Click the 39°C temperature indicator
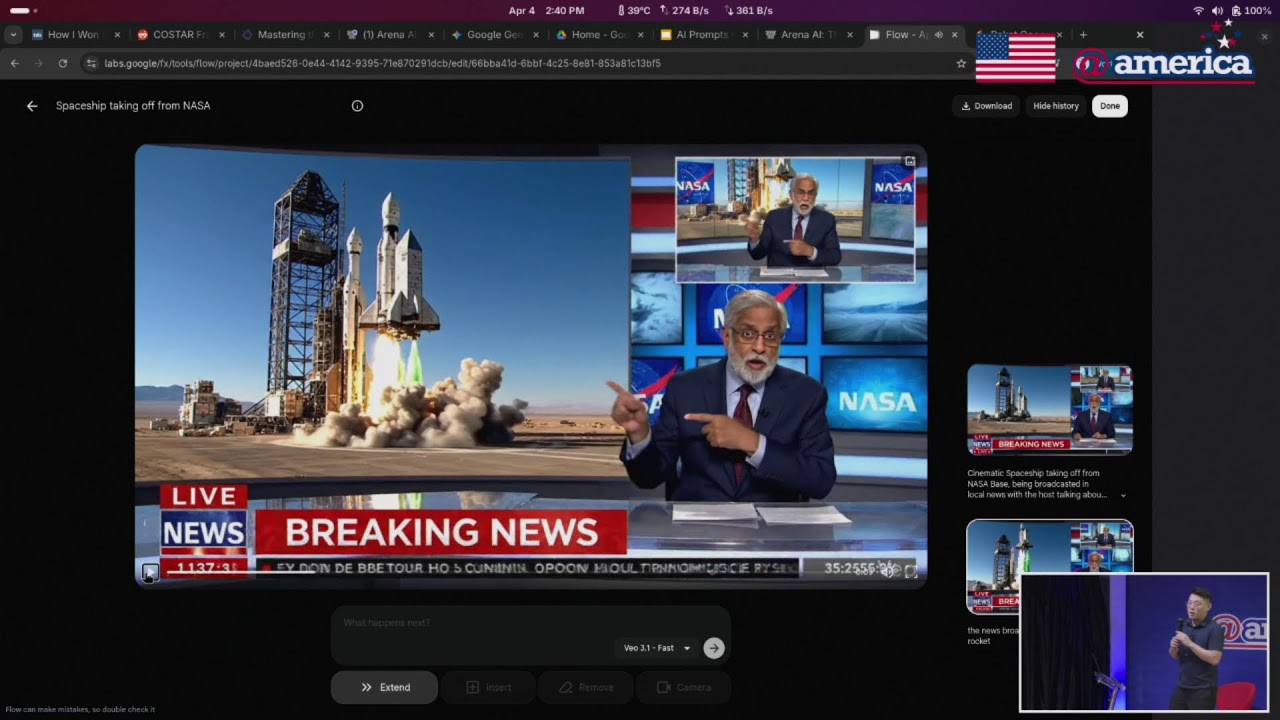 point(634,10)
